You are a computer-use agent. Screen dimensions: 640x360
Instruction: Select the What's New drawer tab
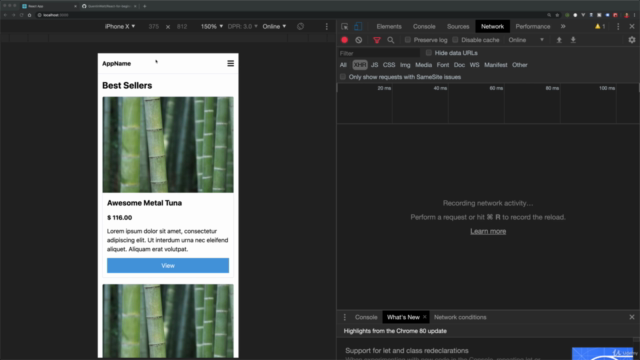pyautogui.click(x=403, y=317)
